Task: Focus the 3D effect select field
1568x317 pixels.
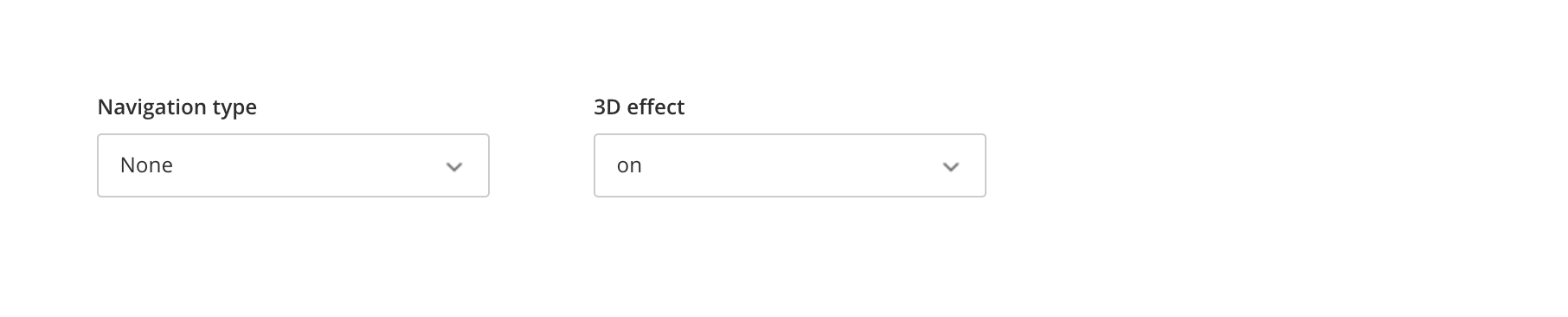Action: (790, 165)
